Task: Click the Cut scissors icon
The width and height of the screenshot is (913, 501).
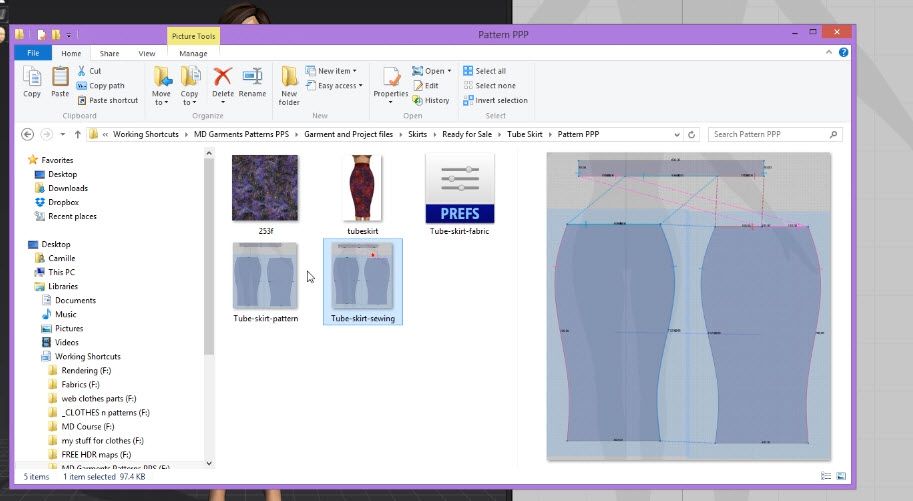Action: pyautogui.click(x=82, y=71)
